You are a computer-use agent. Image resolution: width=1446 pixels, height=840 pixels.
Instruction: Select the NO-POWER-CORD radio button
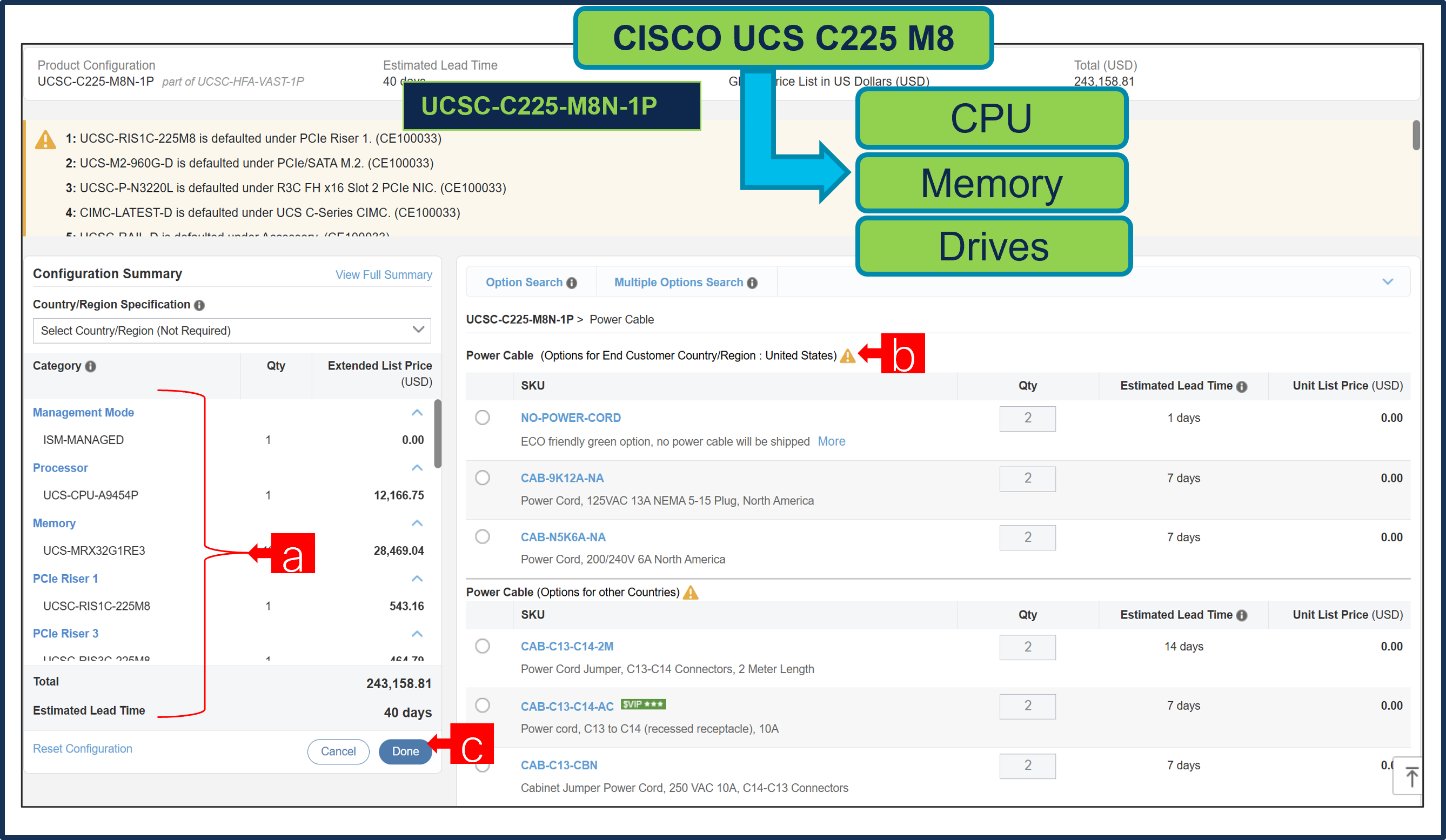coord(482,418)
